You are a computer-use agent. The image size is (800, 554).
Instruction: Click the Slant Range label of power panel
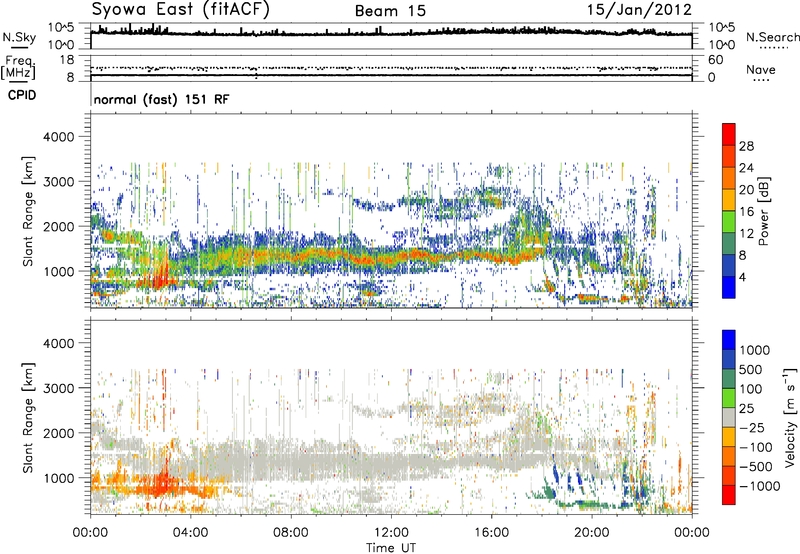pyautogui.click(x=28, y=211)
